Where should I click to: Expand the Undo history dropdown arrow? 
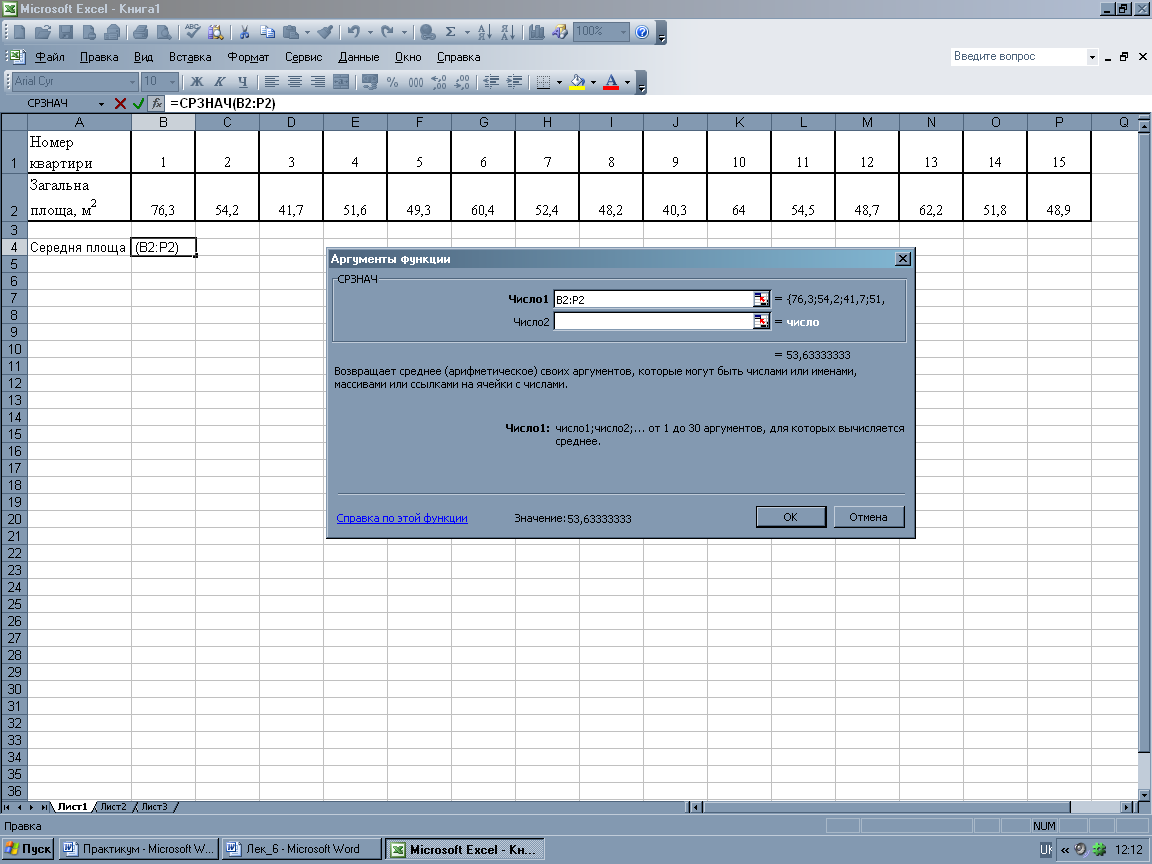tap(370, 32)
